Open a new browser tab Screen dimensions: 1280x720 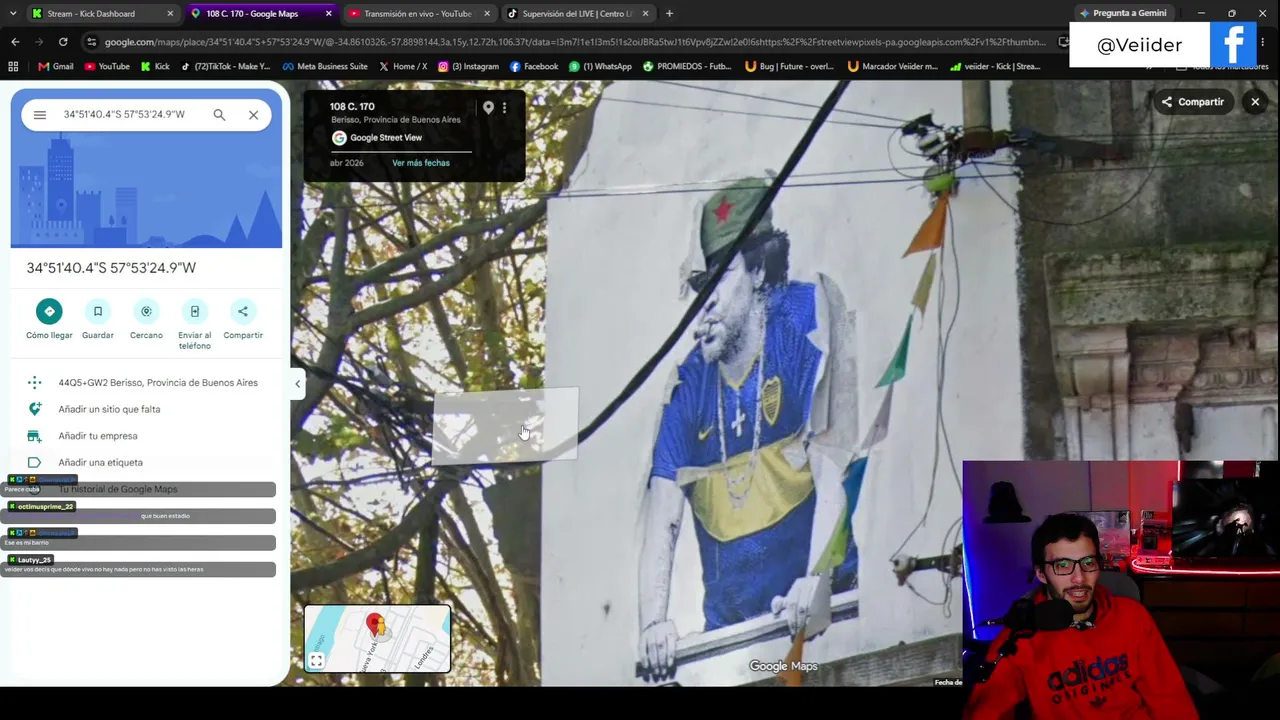669,14
